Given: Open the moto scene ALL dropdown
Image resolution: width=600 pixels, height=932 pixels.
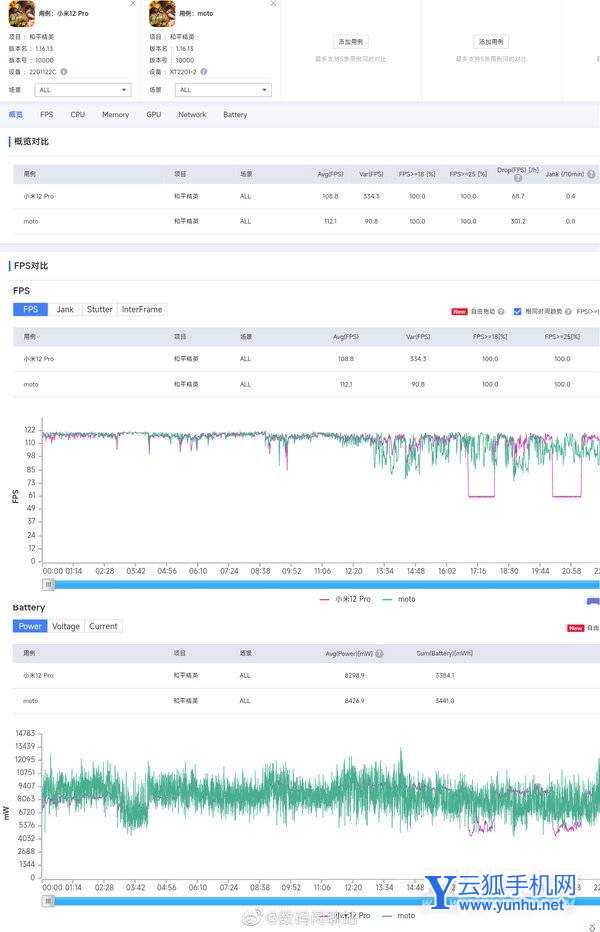Looking at the screenshot, I should pos(223,90).
